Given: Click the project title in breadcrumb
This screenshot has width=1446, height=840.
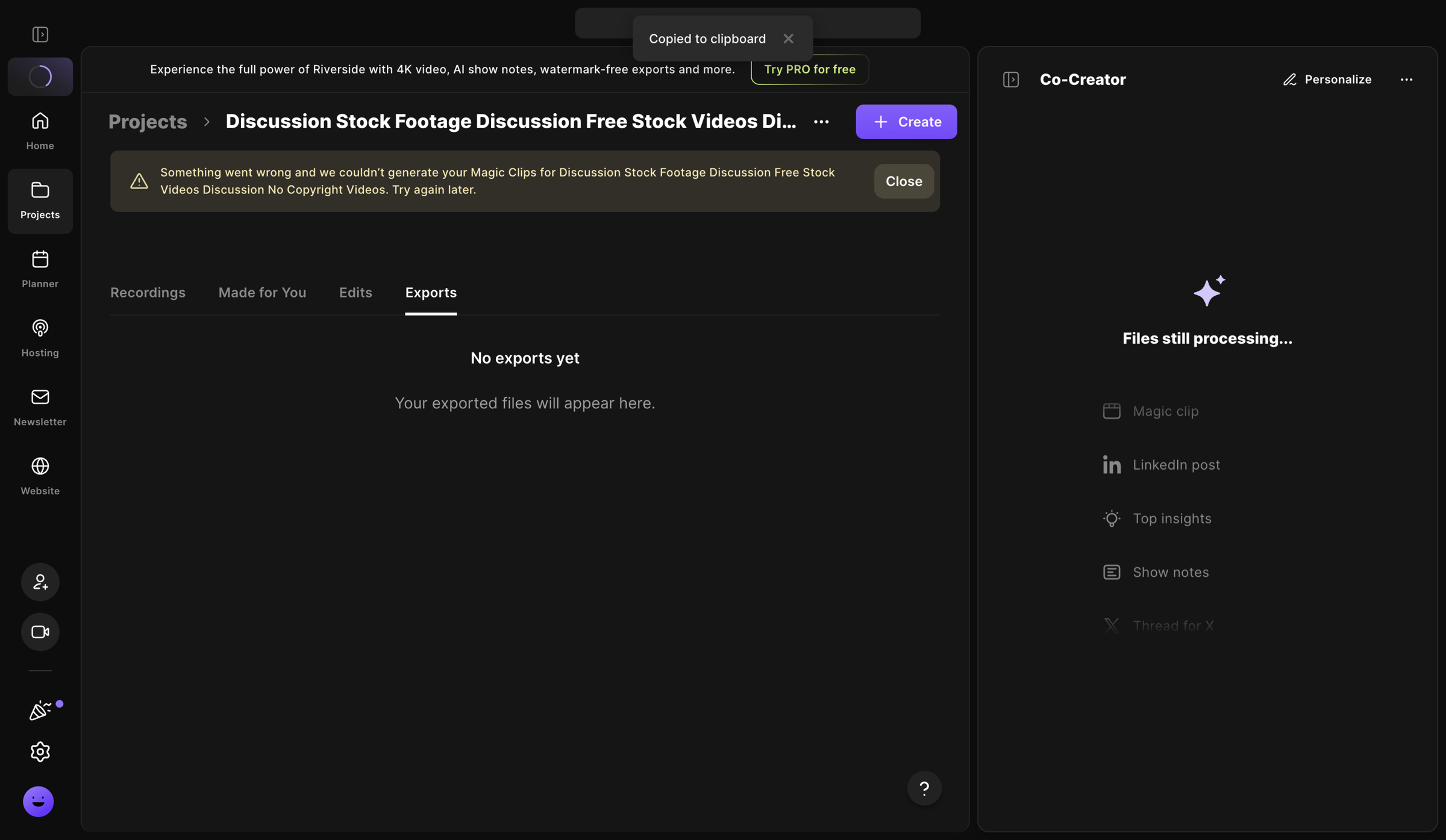Looking at the screenshot, I should [x=511, y=122].
